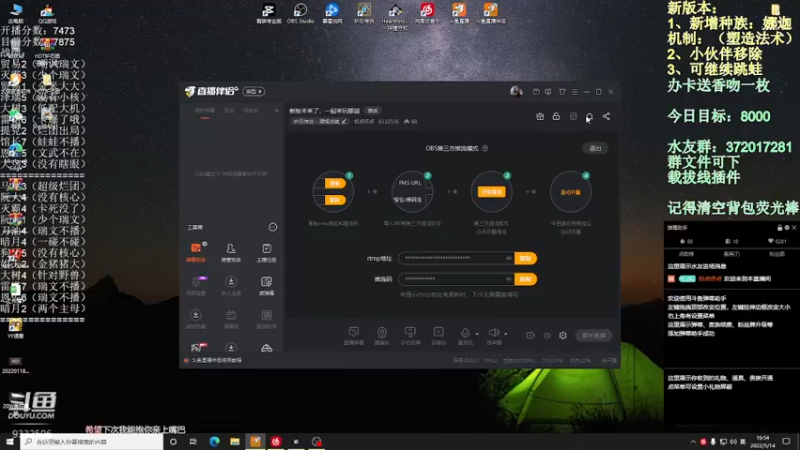Click the version badge next to app logo

point(254,91)
